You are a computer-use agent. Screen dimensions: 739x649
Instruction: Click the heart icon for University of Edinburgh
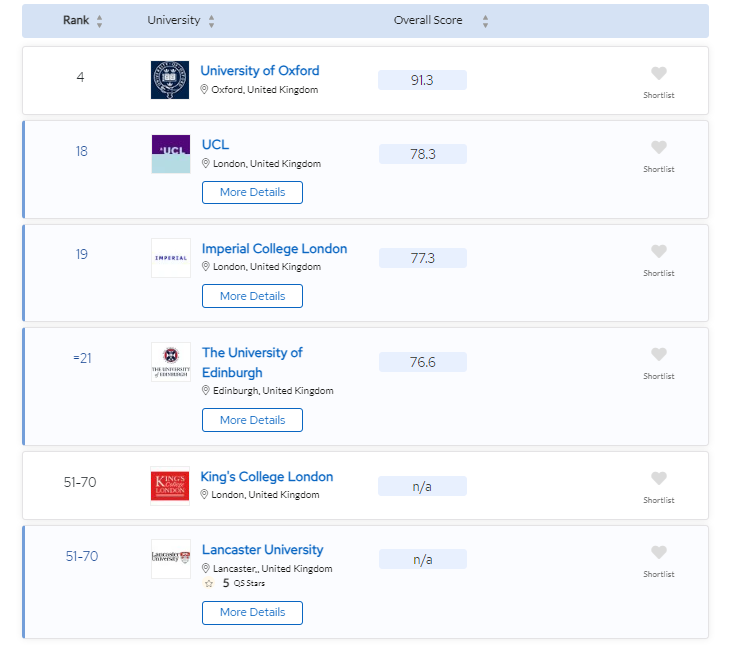click(x=658, y=354)
